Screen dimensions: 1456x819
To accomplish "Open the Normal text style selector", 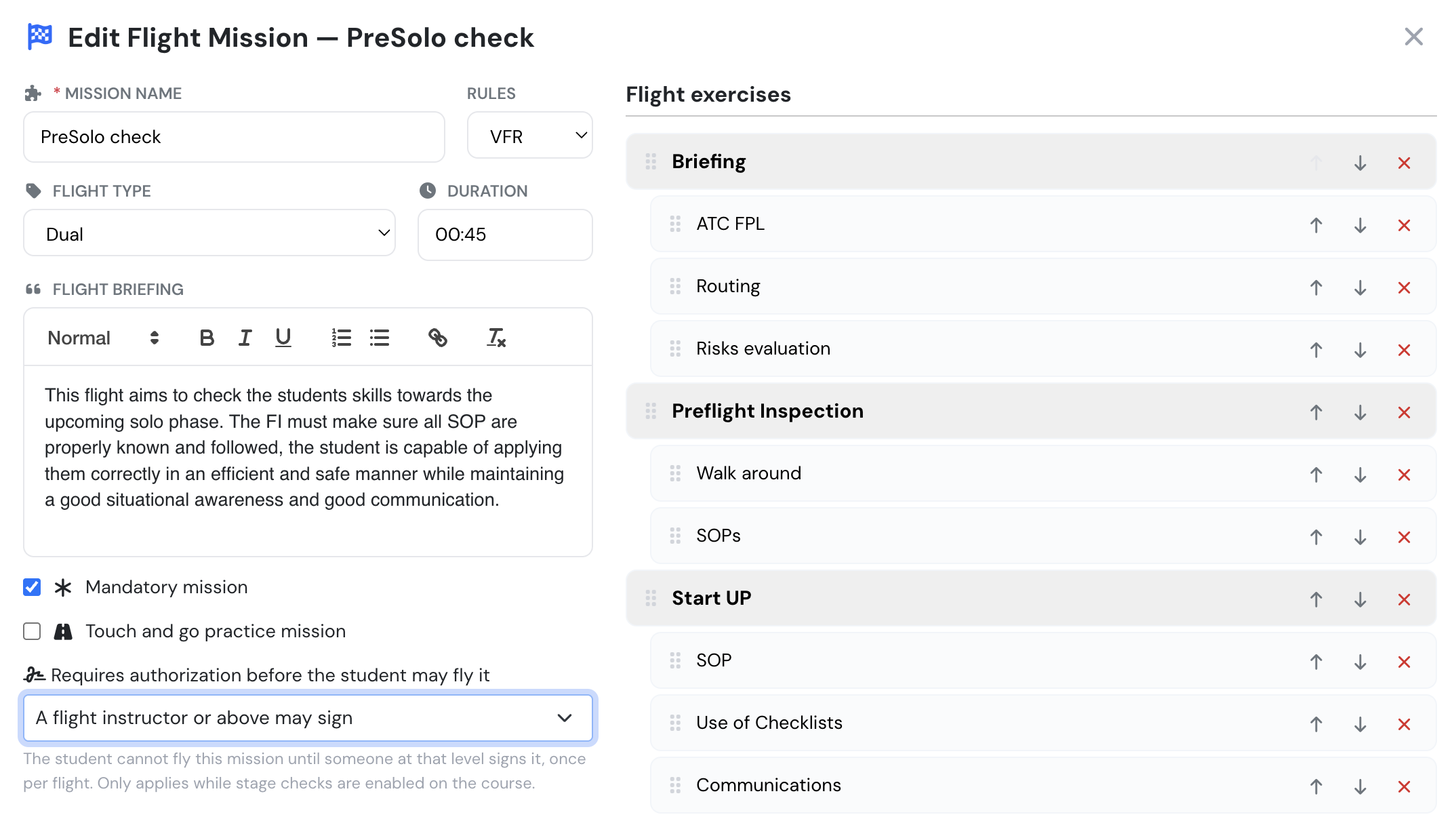I will [103, 338].
